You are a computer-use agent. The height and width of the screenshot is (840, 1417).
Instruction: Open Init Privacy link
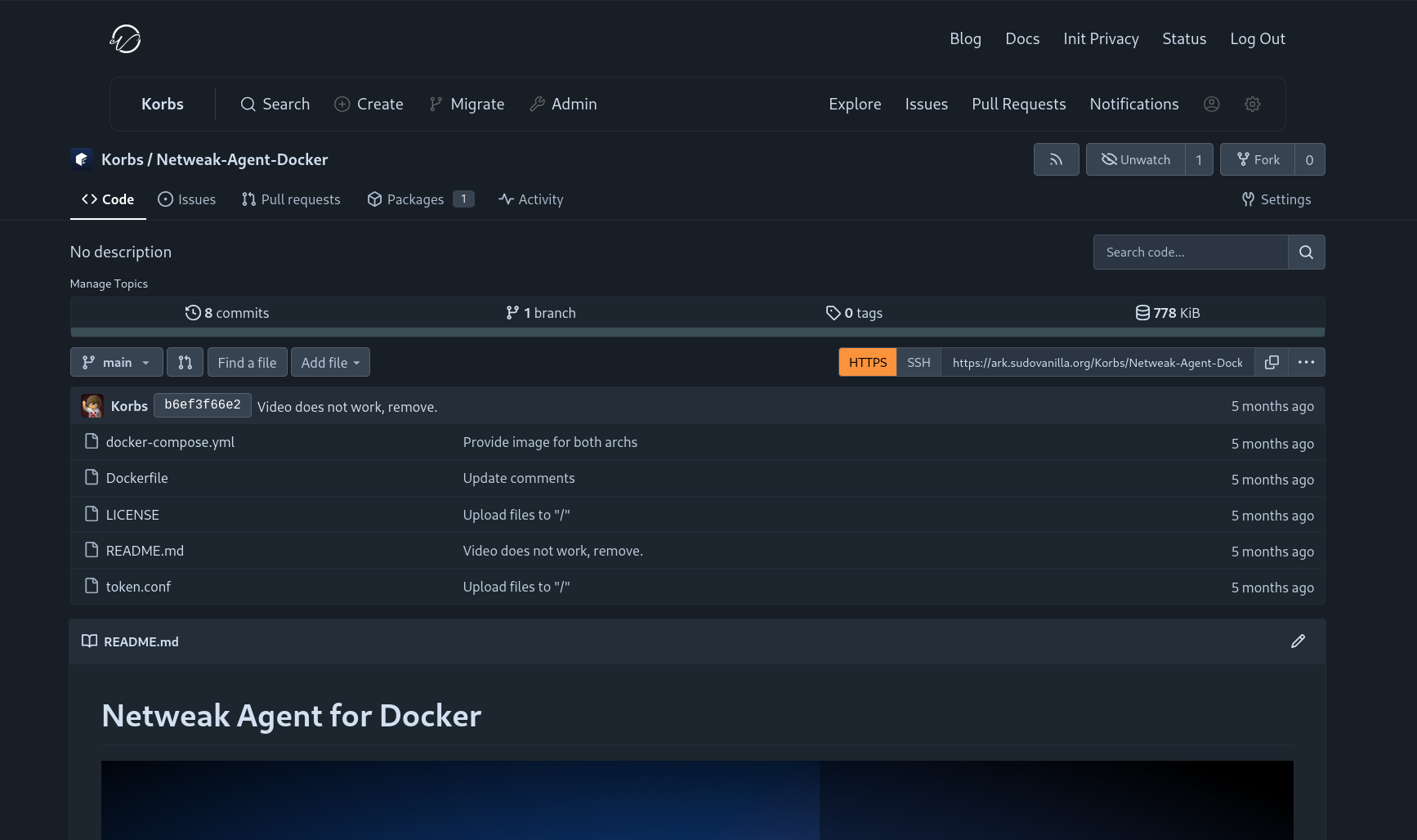pos(1101,38)
